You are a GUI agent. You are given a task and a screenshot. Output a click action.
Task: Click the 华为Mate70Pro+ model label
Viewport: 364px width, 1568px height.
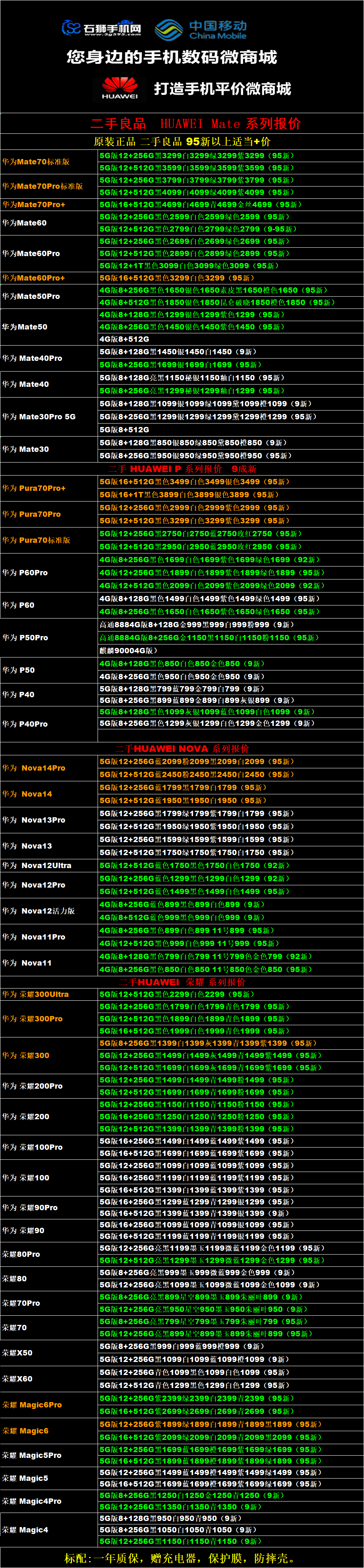pos(34,205)
